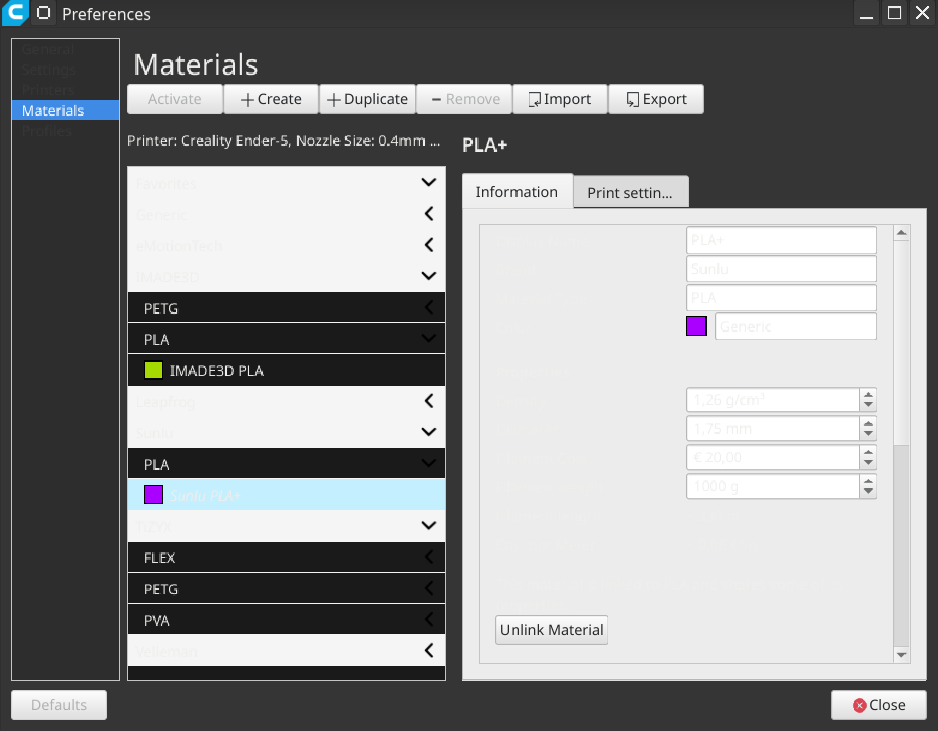This screenshot has height=731, width=938.
Task: Duplicate the selected material
Action: point(367,99)
